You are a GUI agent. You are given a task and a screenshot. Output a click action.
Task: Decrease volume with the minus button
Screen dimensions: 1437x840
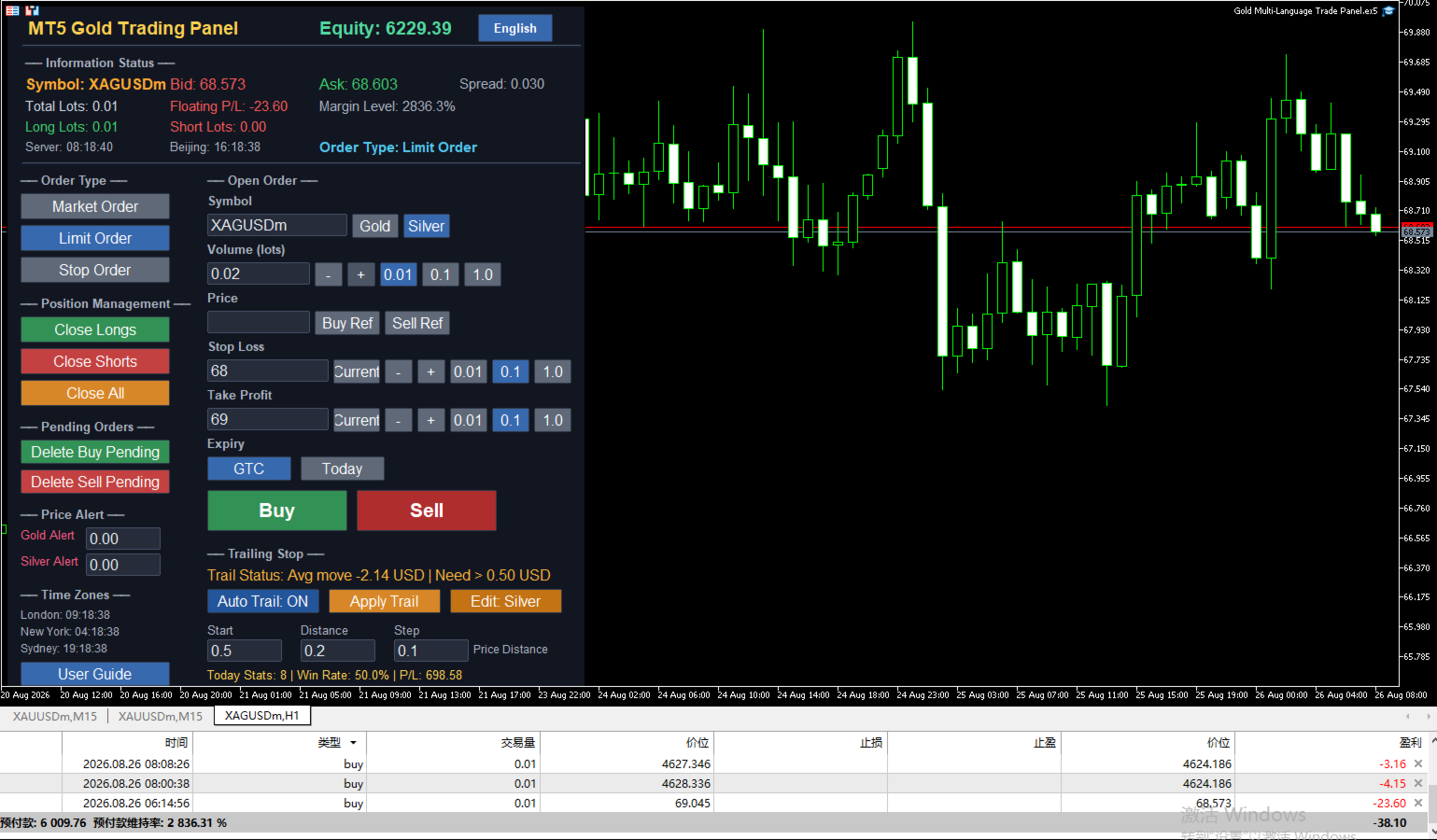(329, 274)
